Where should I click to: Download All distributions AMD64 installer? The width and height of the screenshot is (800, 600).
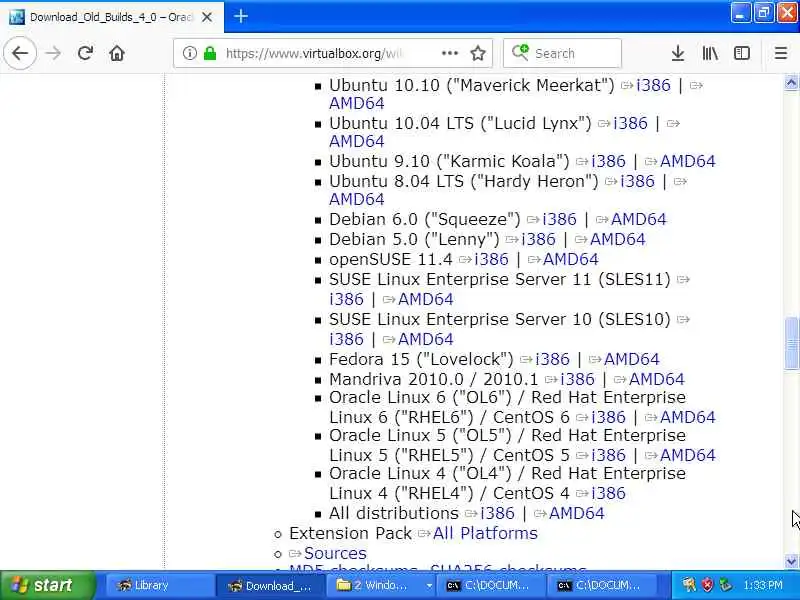click(577, 513)
